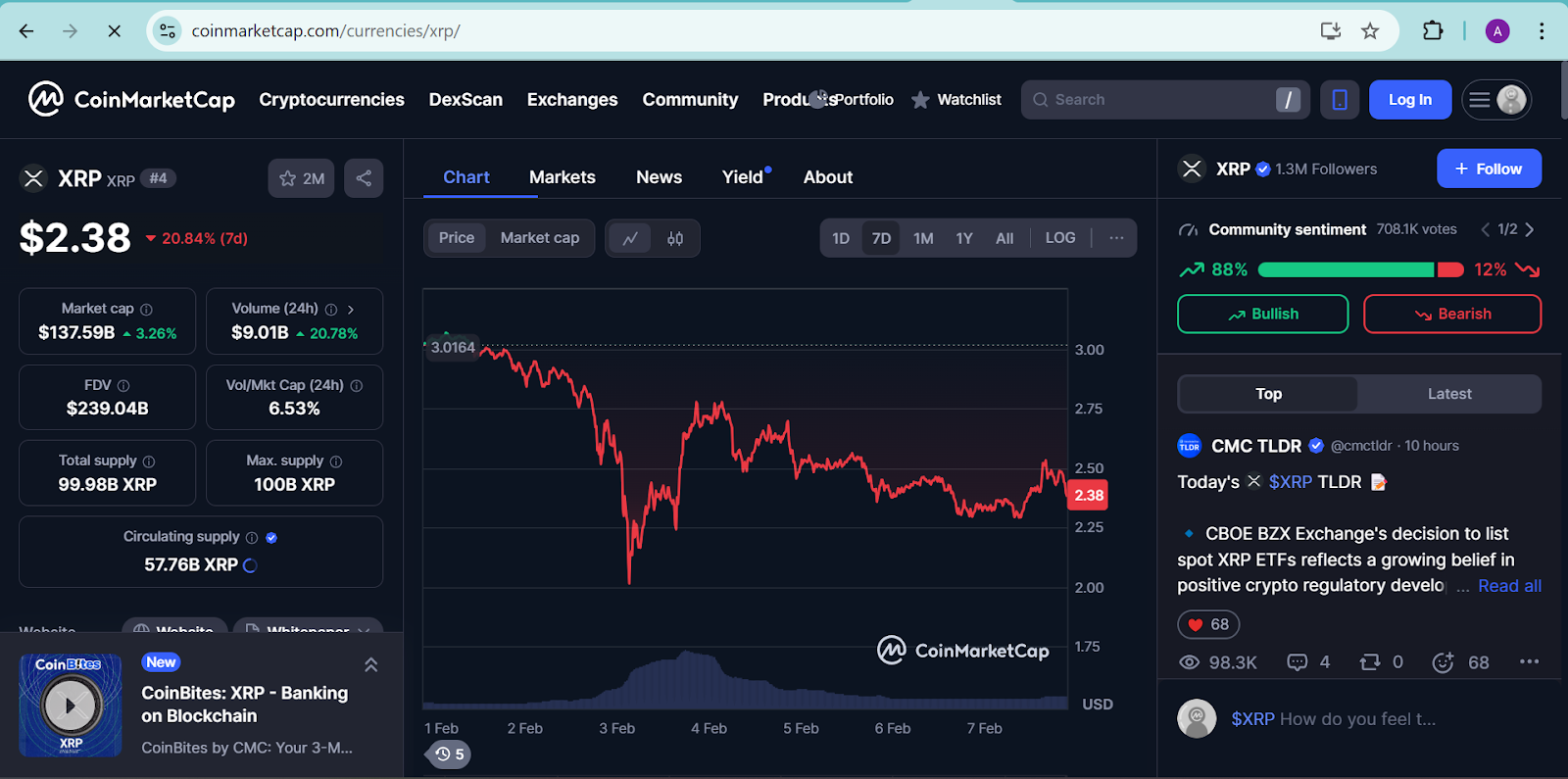Open Chrome three-dot menu
Screen dimensions: 1568x779
coord(1542,31)
